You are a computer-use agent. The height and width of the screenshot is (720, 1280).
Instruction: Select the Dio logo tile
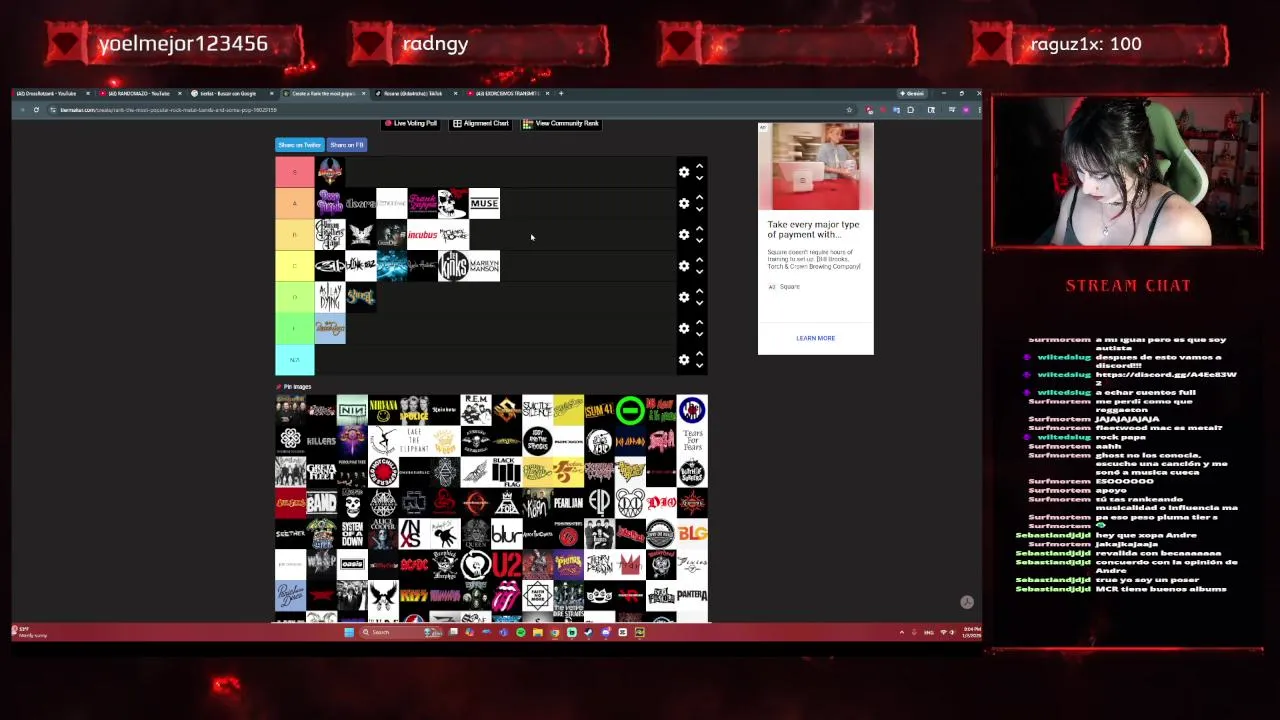[x=661, y=502]
